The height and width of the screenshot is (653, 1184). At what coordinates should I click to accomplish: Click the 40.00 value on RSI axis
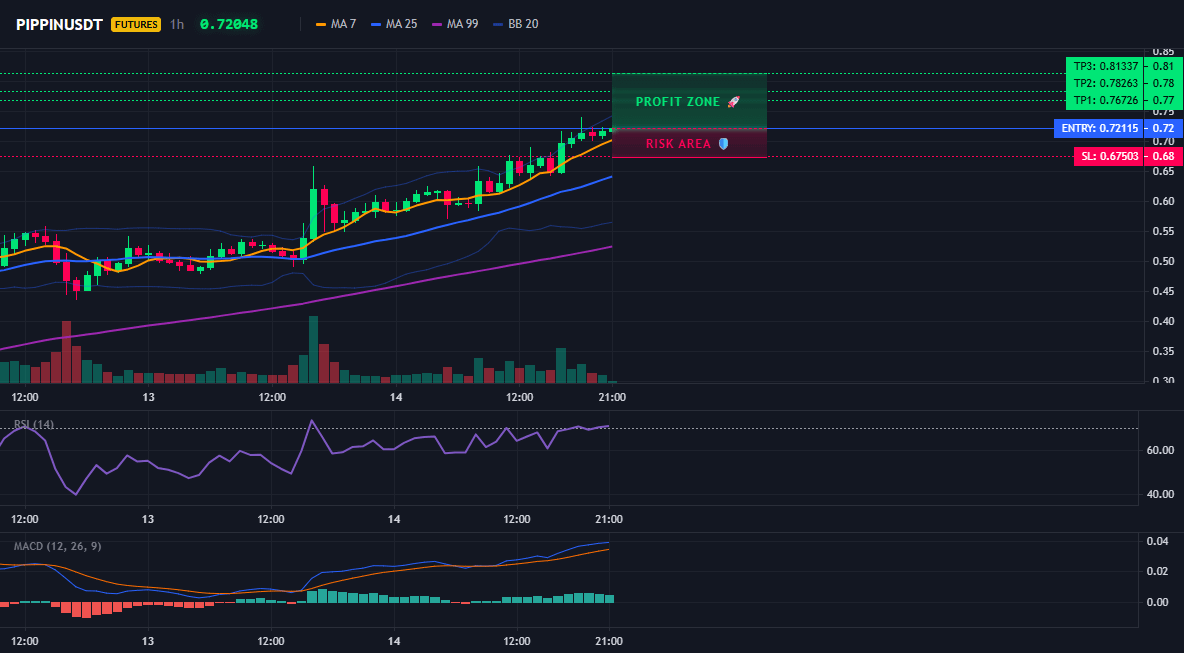(x=1160, y=494)
